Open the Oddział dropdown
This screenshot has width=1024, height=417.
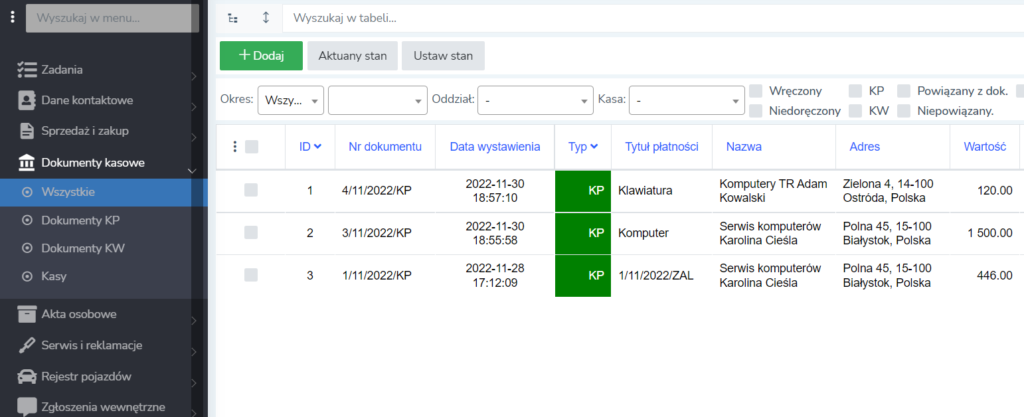535,100
